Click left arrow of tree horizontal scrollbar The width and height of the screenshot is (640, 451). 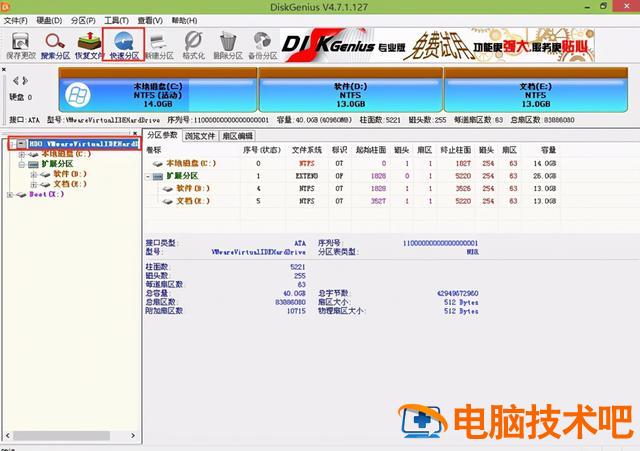7,435
